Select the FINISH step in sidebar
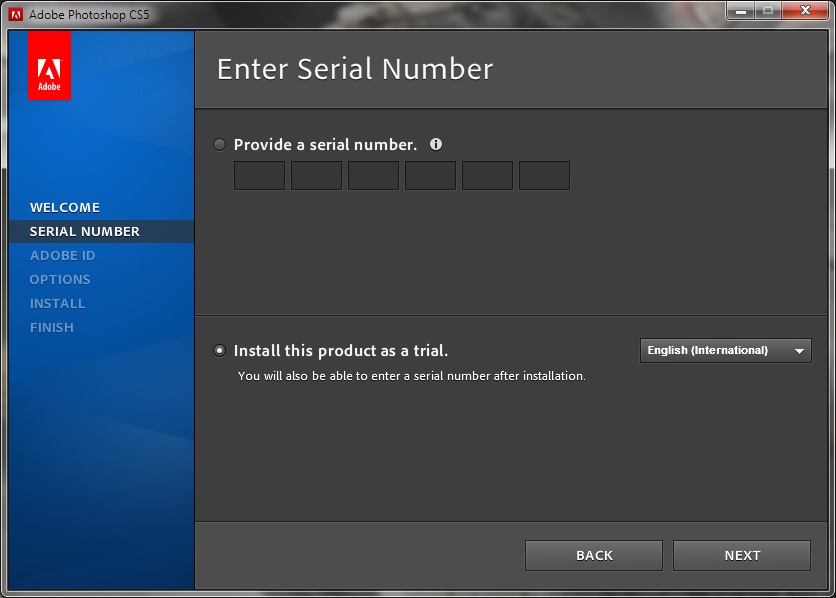 52,327
